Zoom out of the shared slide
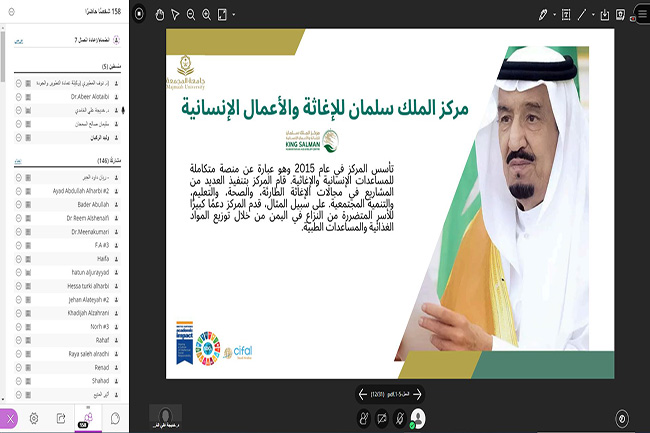 click(x=191, y=15)
